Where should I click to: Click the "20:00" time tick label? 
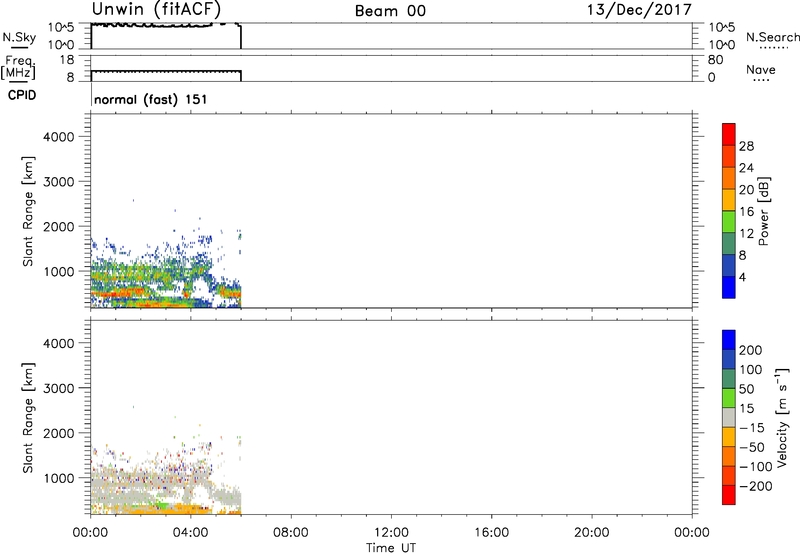click(592, 533)
